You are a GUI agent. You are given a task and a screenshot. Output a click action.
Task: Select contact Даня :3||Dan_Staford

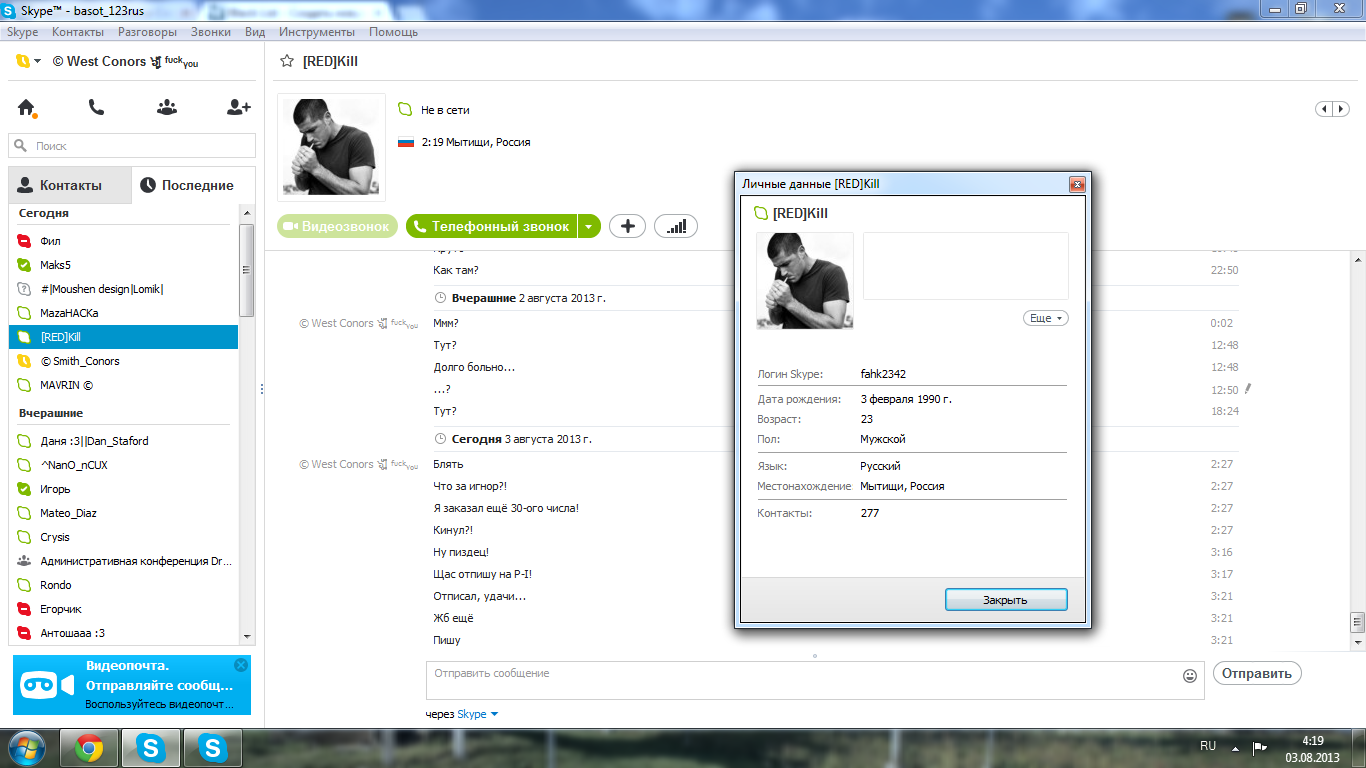(124, 441)
